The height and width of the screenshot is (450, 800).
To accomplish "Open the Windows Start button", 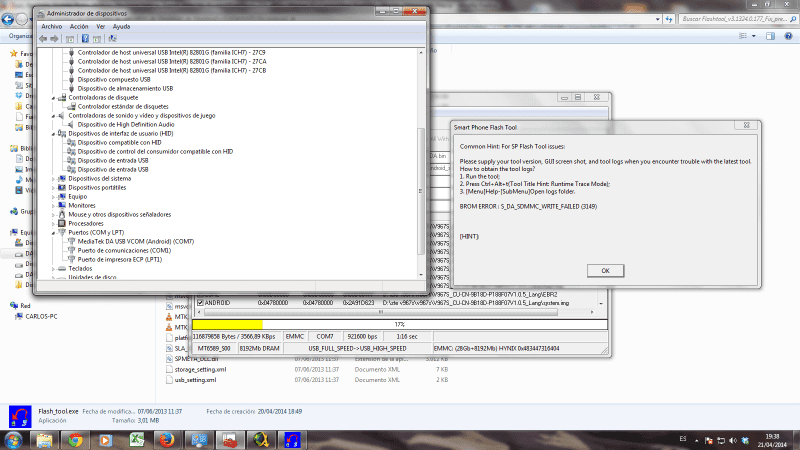I will [13, 440].
